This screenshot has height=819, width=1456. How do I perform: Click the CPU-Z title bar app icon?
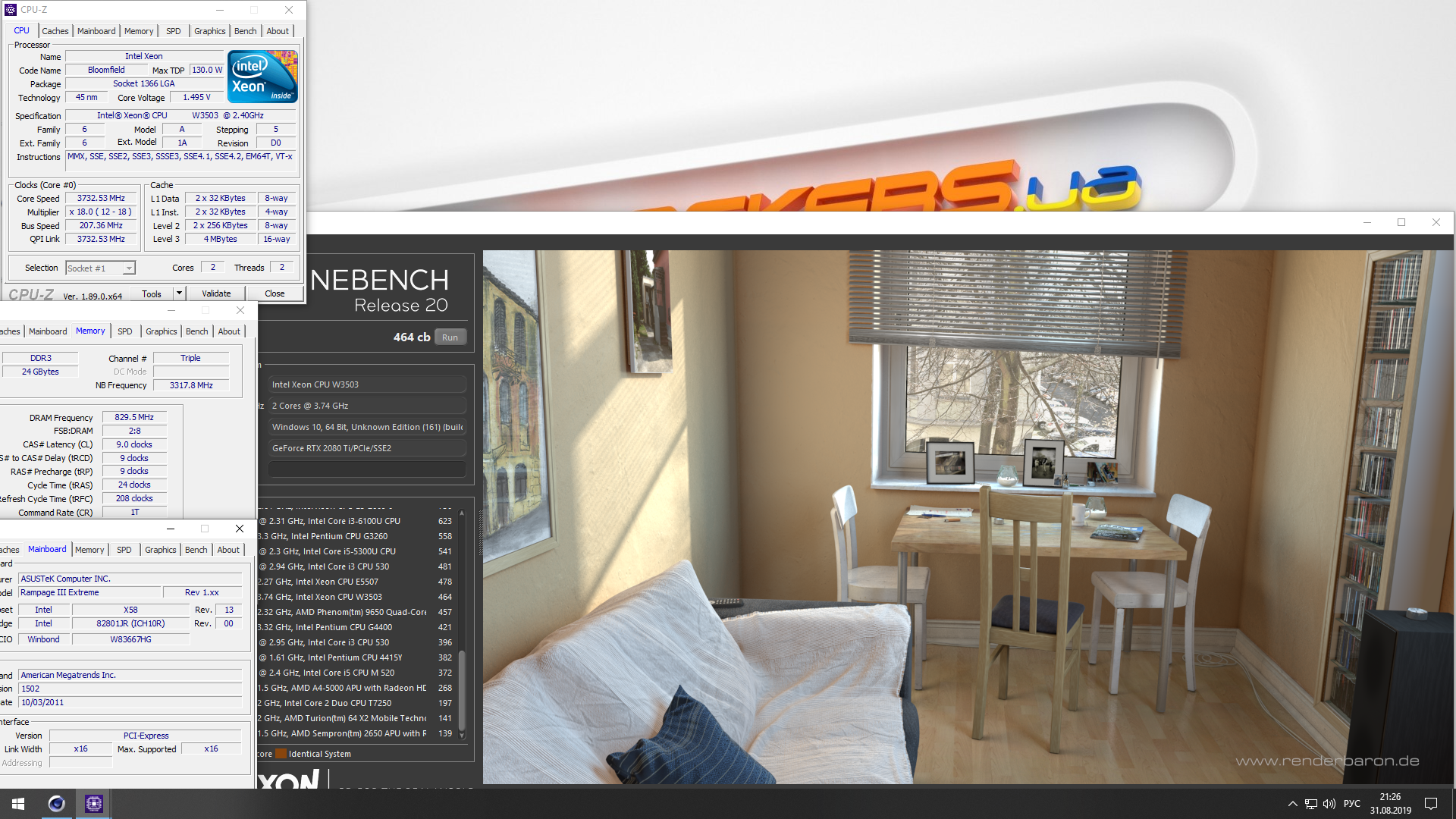coord(11,10)
